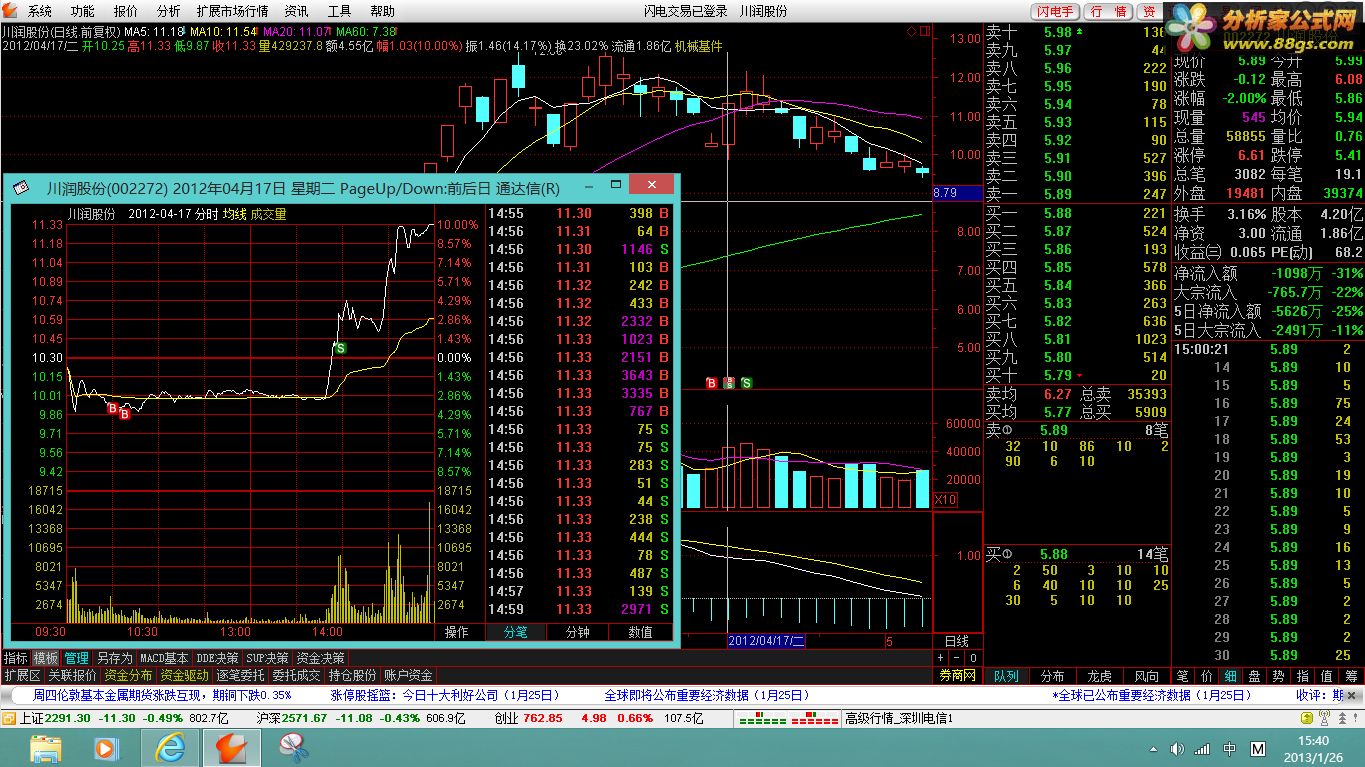The width and height of the screenshot is (1365, 767).
Task: Open the 逐笔委托 tab
Action: pyautogui.click(x=241, y=676)
